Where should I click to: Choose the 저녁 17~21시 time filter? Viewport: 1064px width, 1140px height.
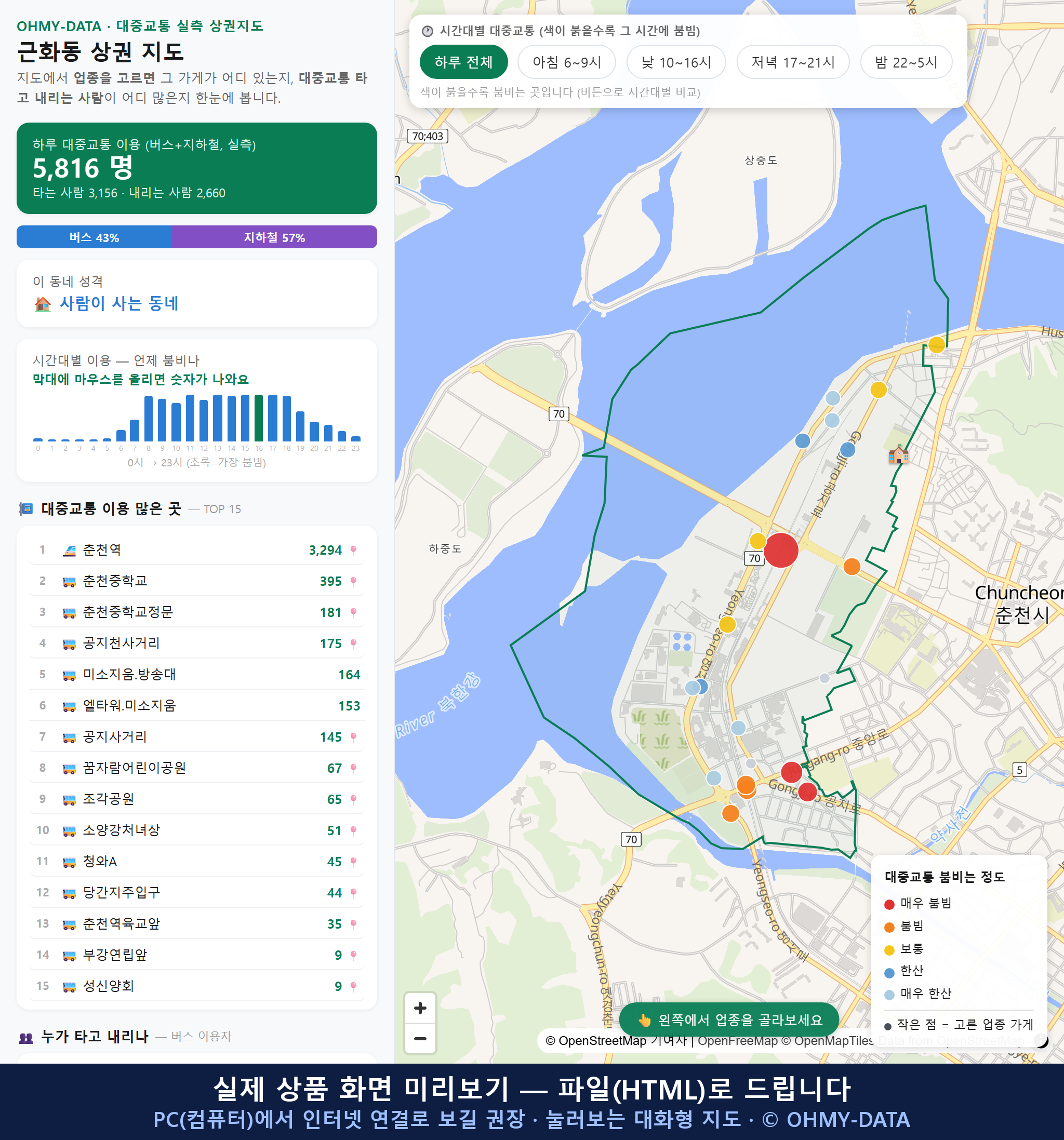coord(793,62)
